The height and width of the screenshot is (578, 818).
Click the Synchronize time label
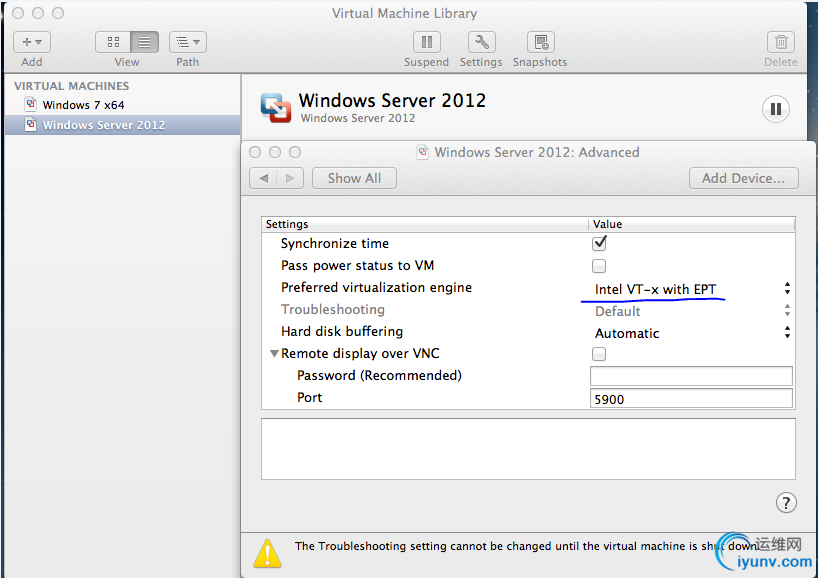click(335, 244)
